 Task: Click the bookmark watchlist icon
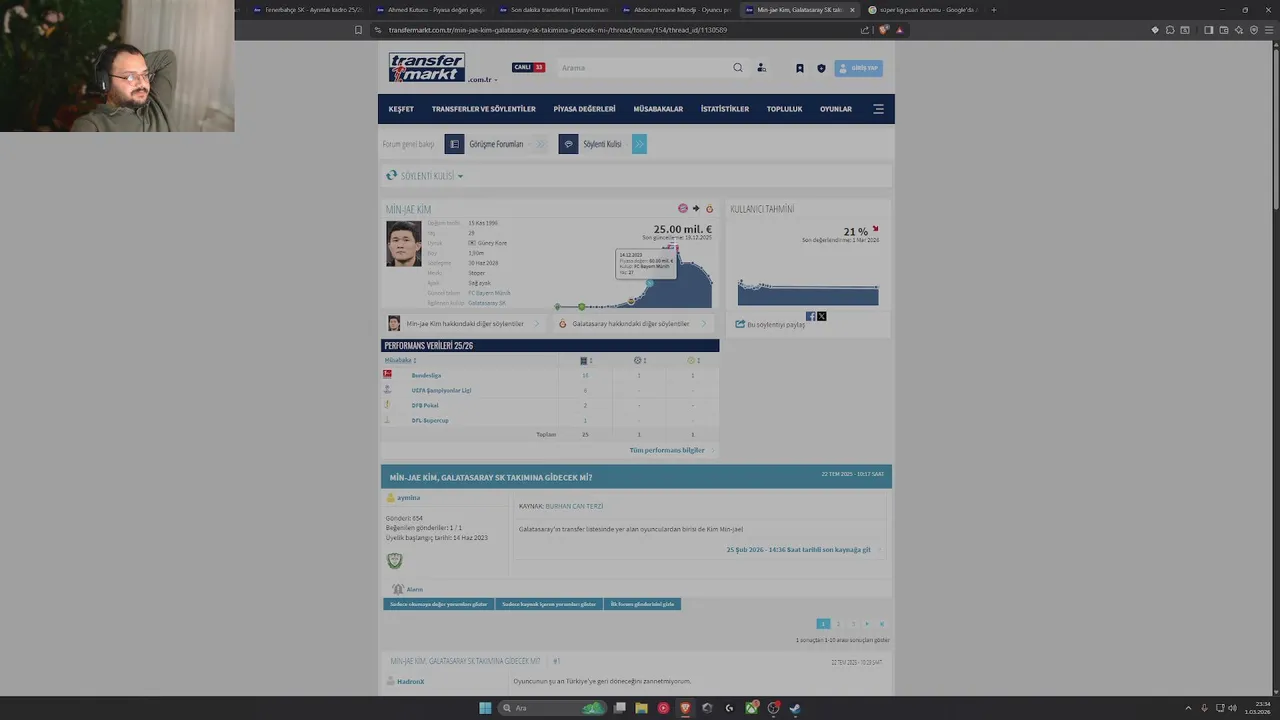(800, 68)
